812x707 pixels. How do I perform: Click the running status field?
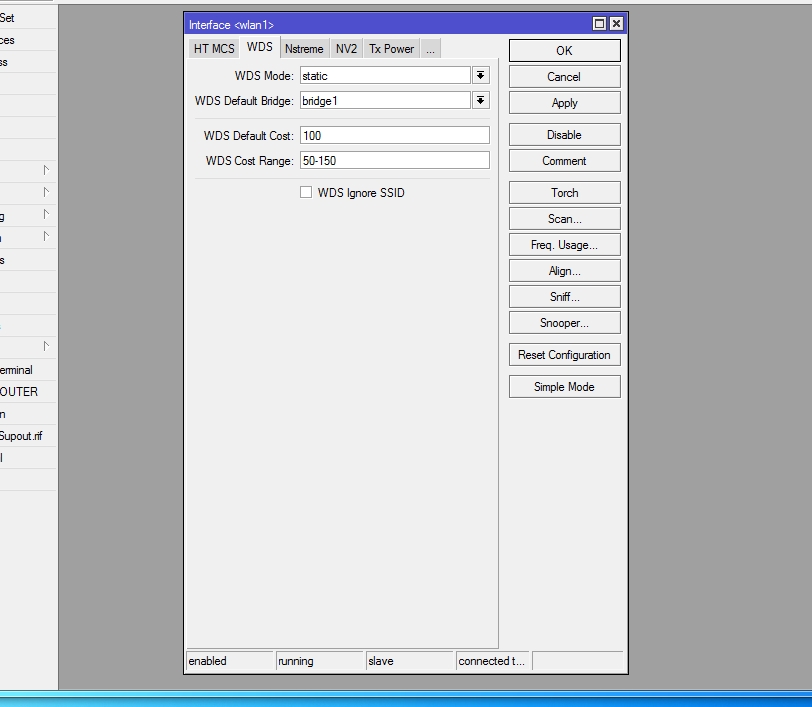tap(320, 661)
